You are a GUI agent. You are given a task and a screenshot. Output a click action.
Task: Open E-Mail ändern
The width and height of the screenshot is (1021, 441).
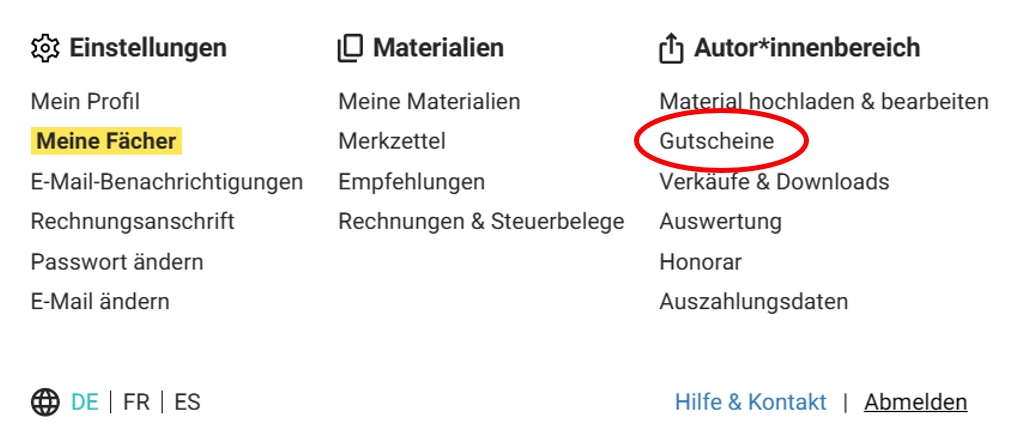(x=100, y=302)
